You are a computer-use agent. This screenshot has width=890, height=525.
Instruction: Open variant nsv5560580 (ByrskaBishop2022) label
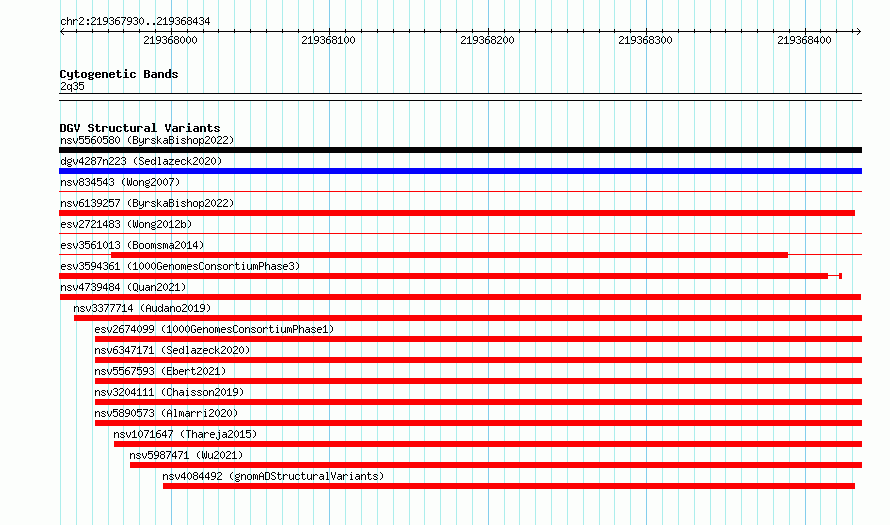coord(147,140)
